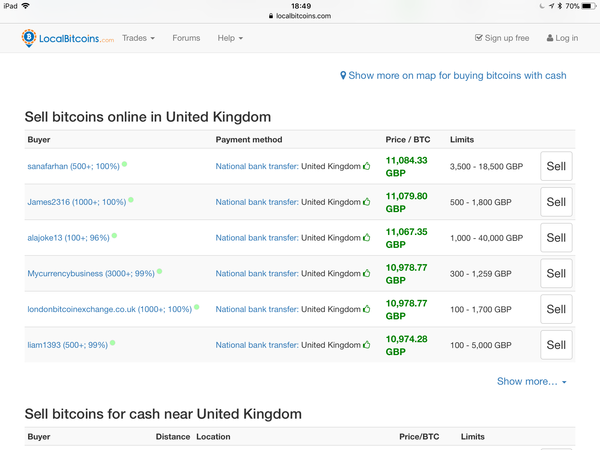Click National bank transfer link in Mycurrencybusiness row
Viewport: 600px width, 450px height.
click(257, 274)
